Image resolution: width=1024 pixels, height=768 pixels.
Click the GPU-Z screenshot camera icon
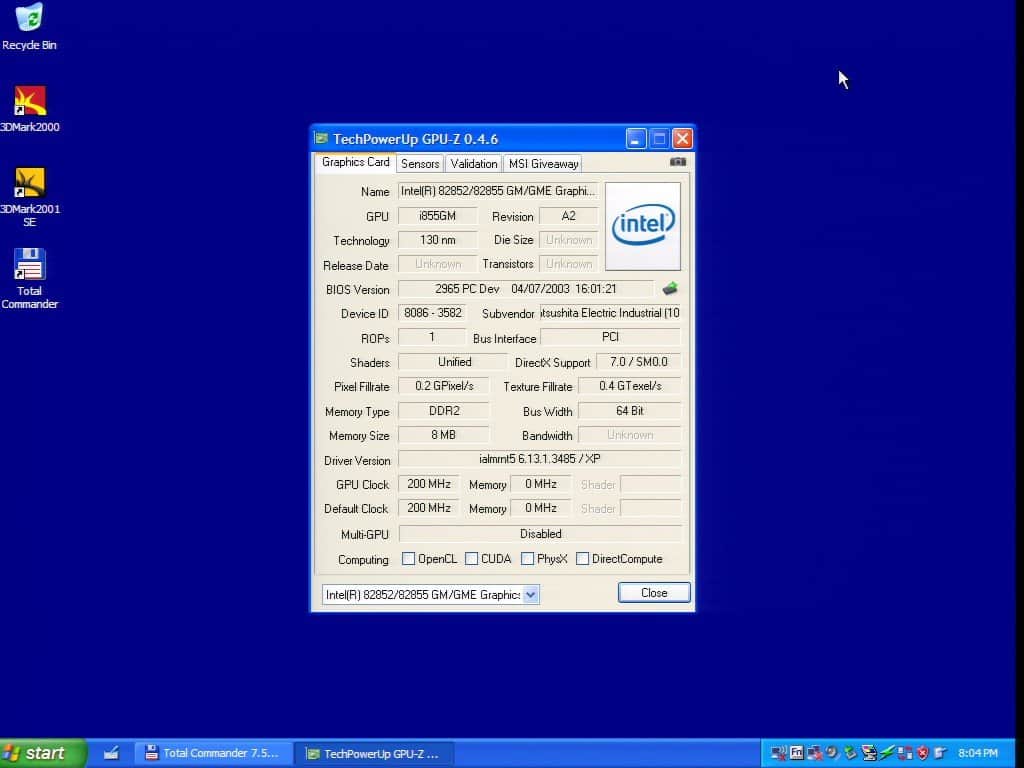click(x=677, y=161)
